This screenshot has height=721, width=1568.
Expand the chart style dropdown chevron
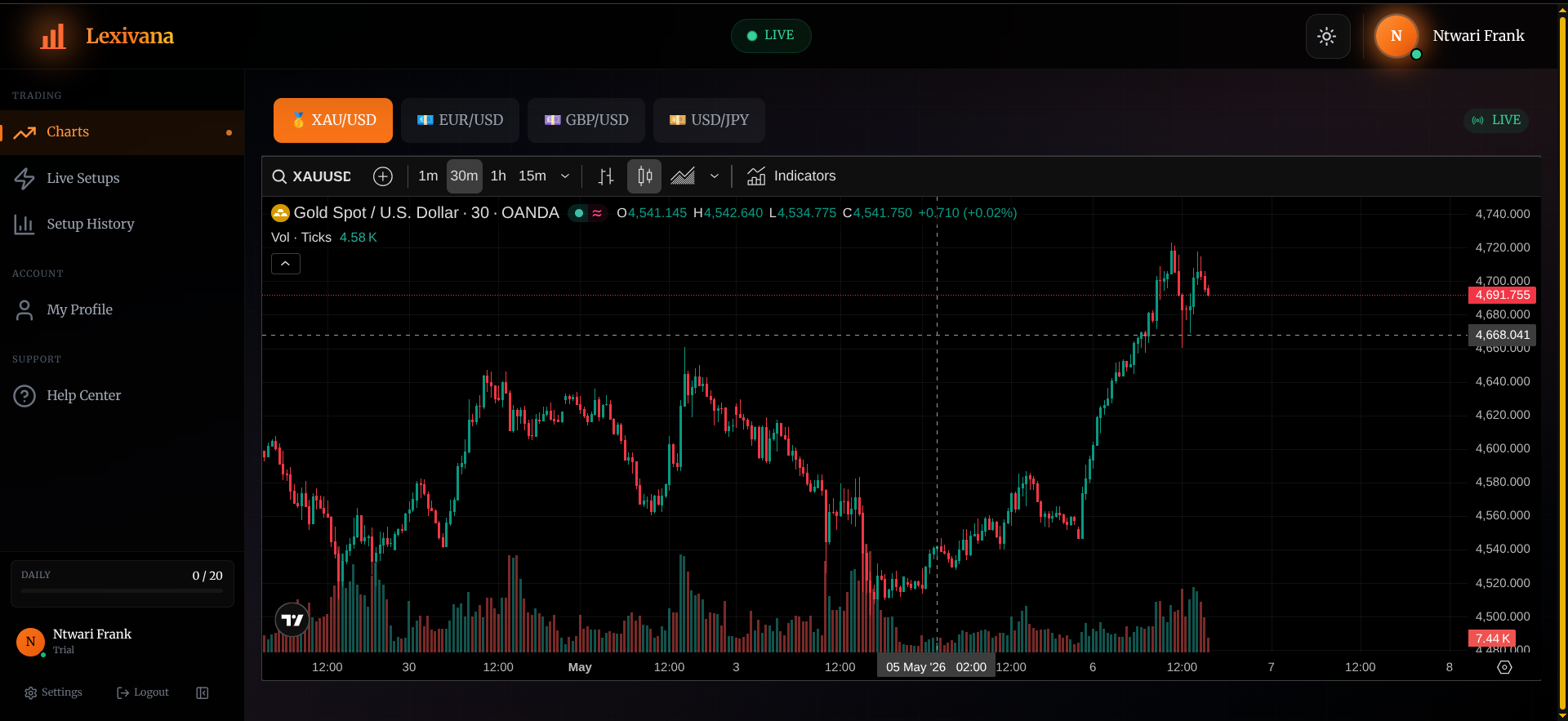(x=715, y=176)
